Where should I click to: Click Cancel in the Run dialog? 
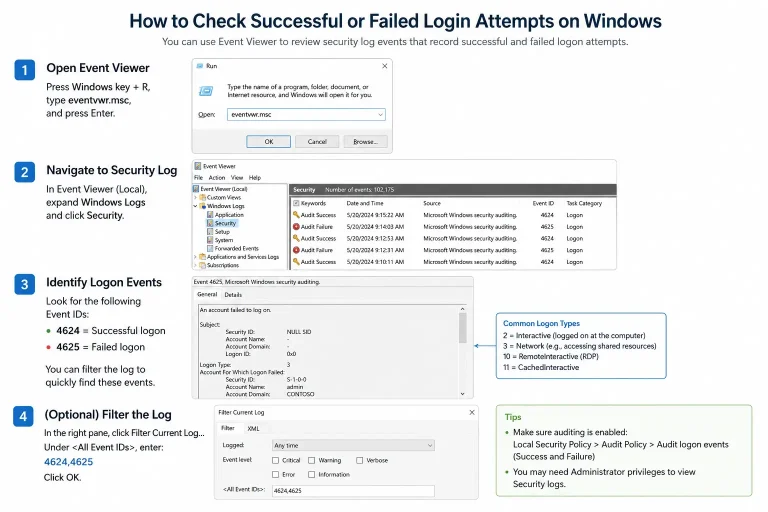click(x=317, y=142)
